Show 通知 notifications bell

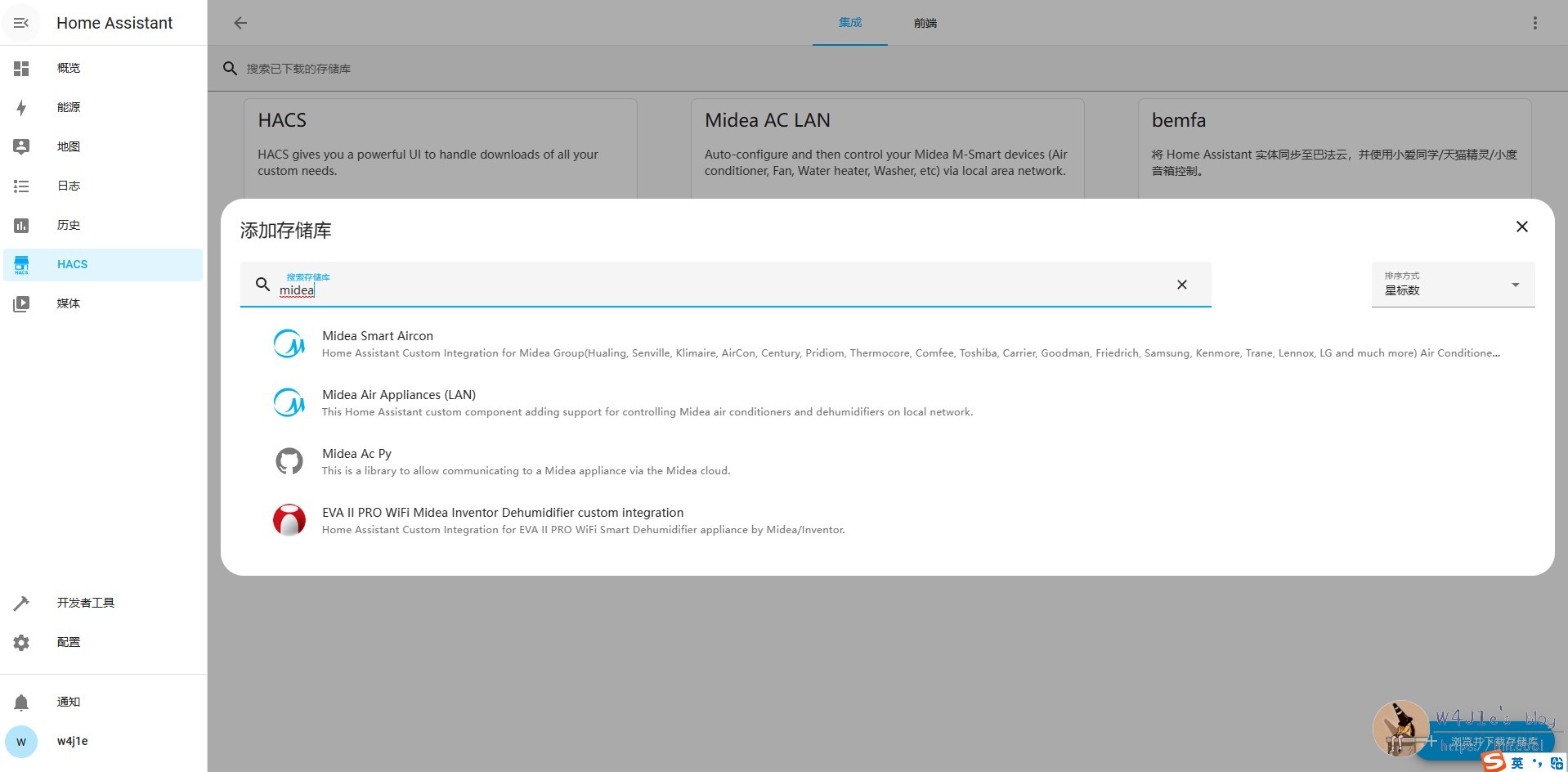21,702
